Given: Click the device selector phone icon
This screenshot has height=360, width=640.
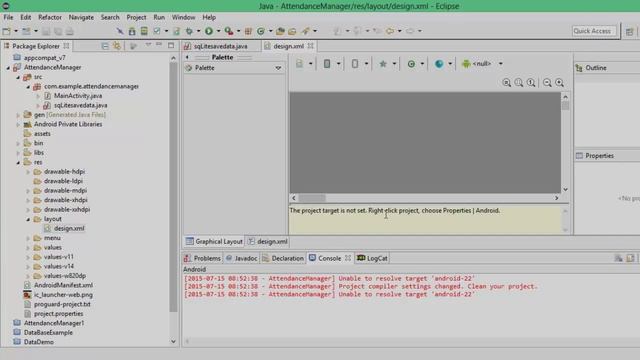Looking at the screenshot, I should point(327,64).
